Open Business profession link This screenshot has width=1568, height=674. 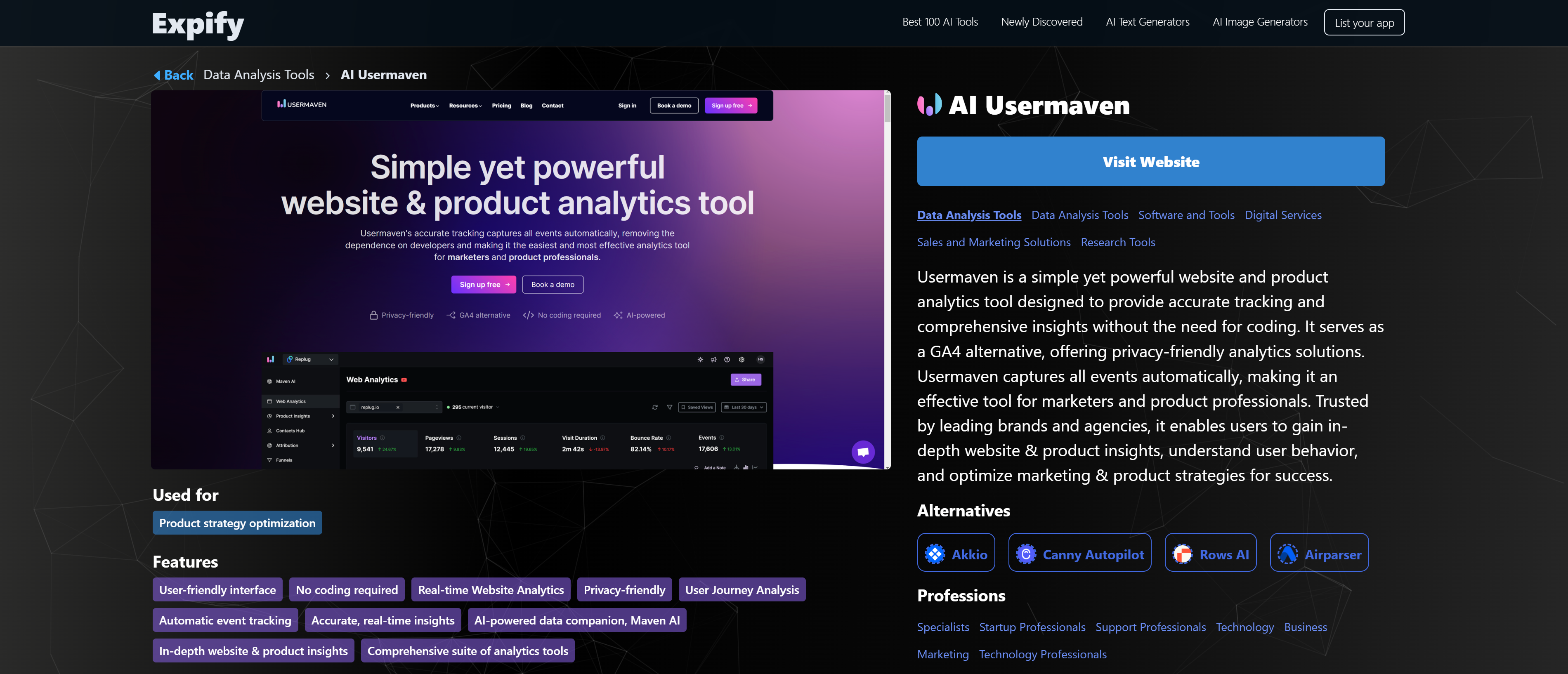pyautogui.click(x=1306, y=627)
